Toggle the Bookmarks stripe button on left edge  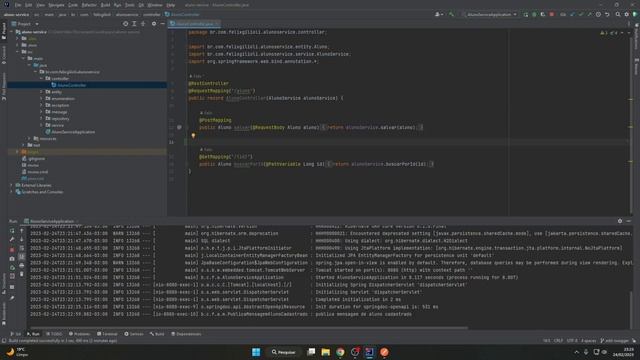(4, 314)
